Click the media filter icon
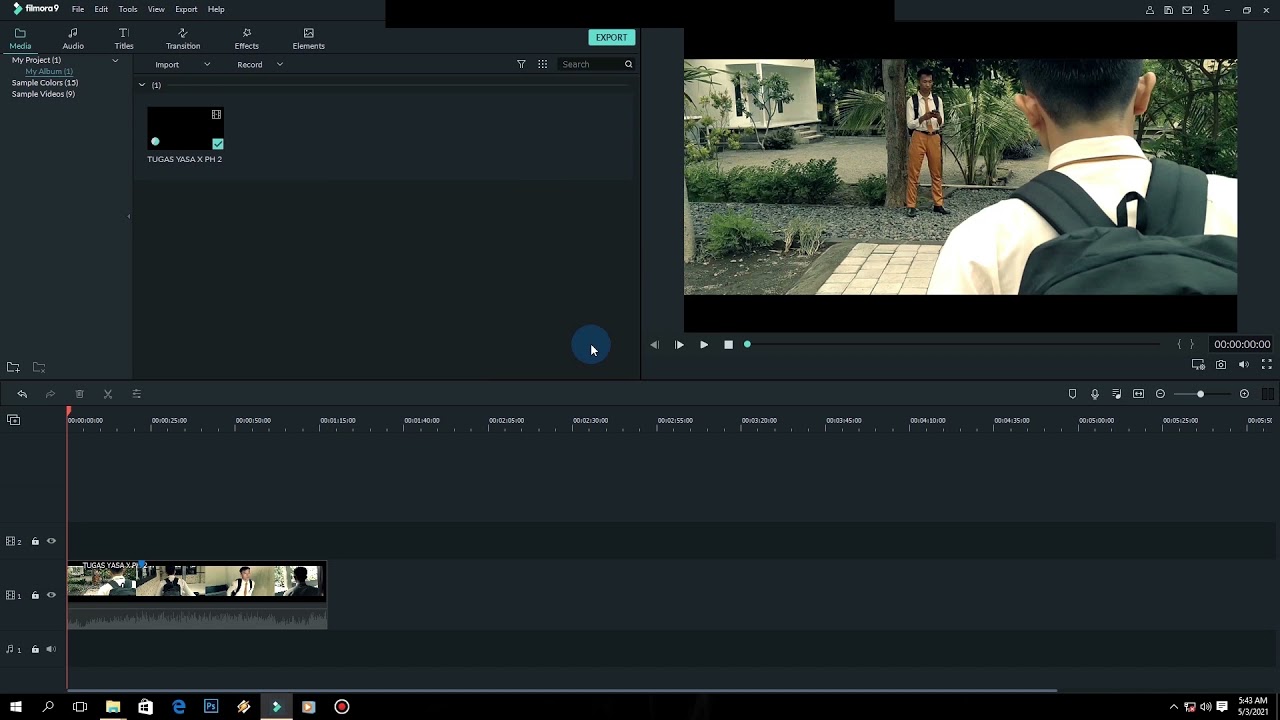This screenshot has height=720, width=1280. click(x=521, y=64)
